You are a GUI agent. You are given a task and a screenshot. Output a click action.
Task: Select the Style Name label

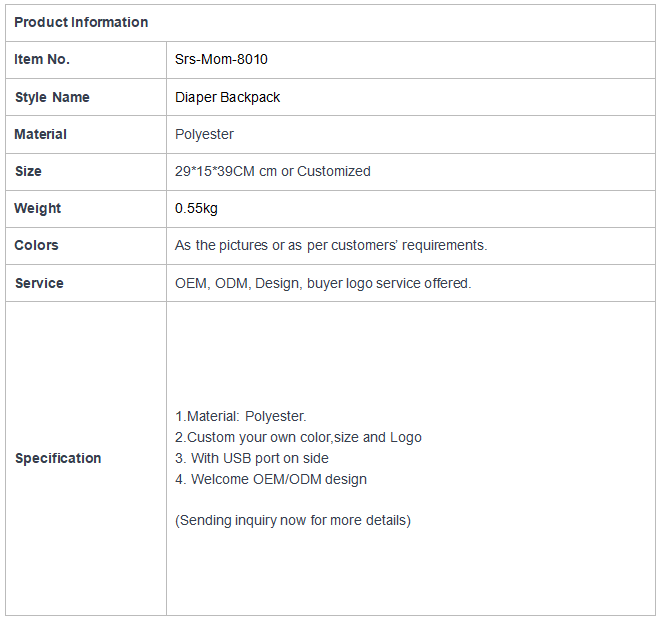point(52,97)
